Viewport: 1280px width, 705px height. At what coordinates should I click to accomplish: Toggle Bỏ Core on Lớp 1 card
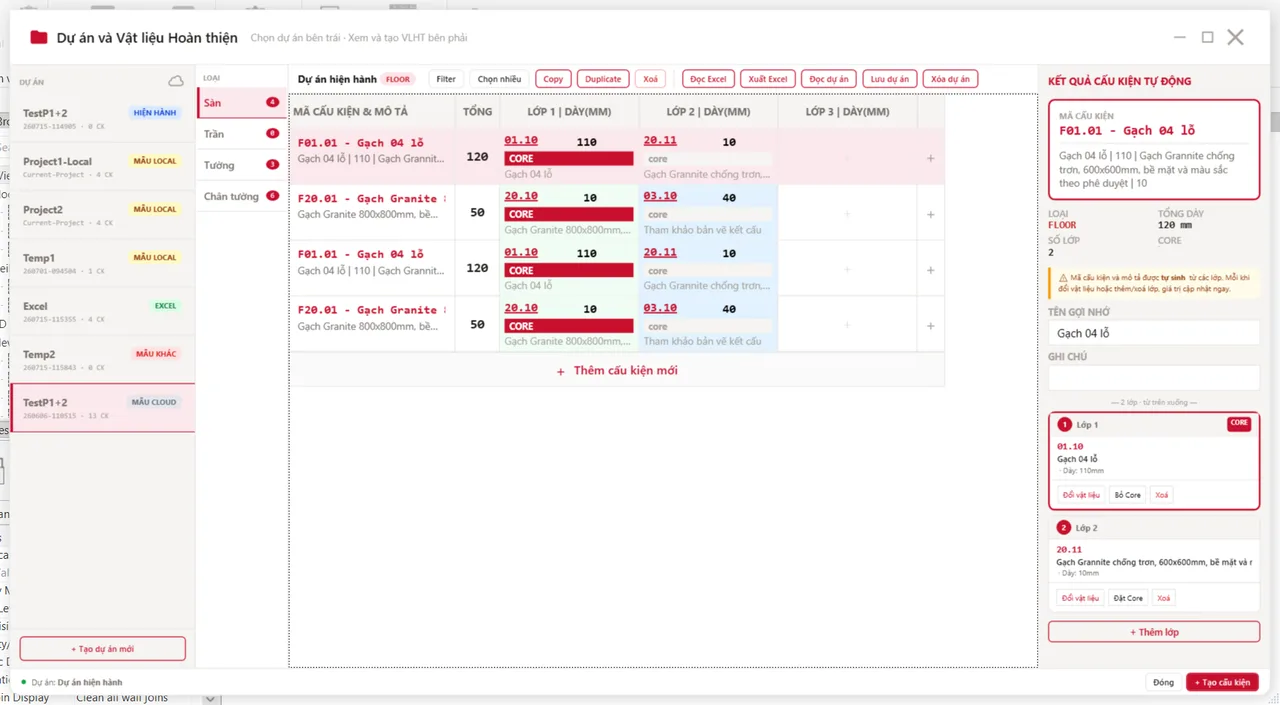point(1127,495)
